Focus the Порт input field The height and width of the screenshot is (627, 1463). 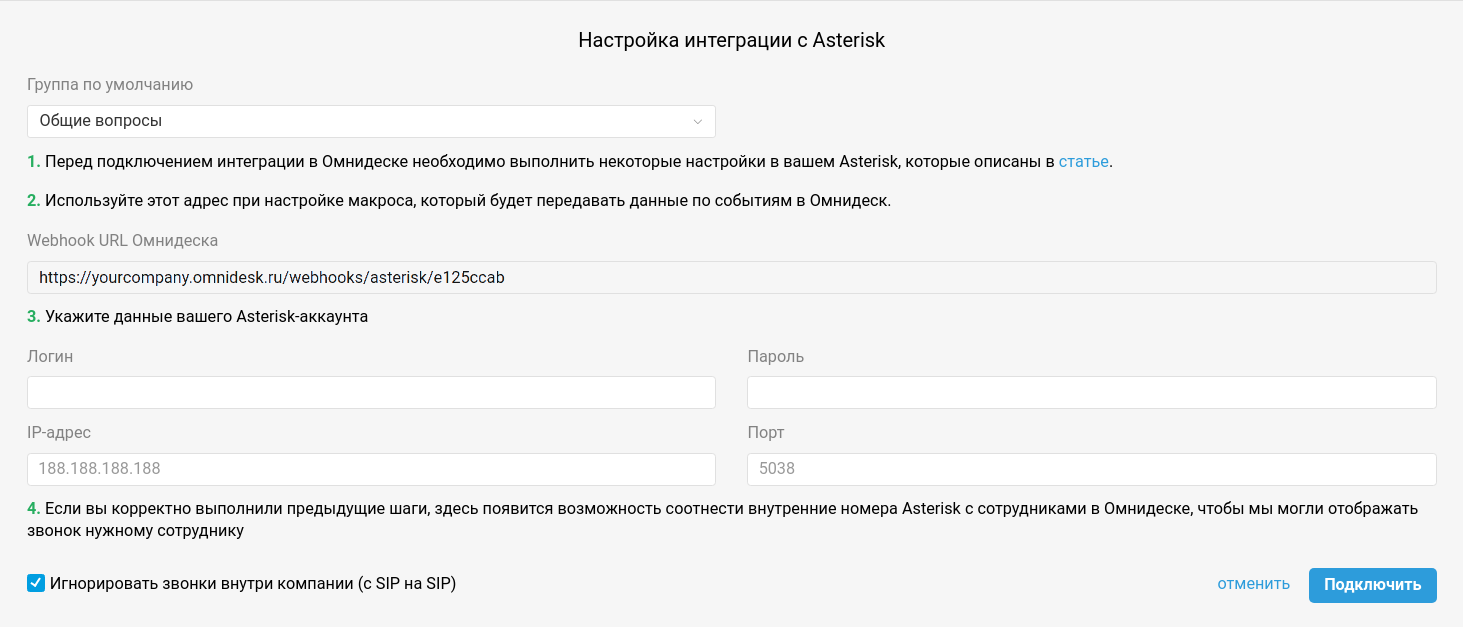[x=1092, y=469]
